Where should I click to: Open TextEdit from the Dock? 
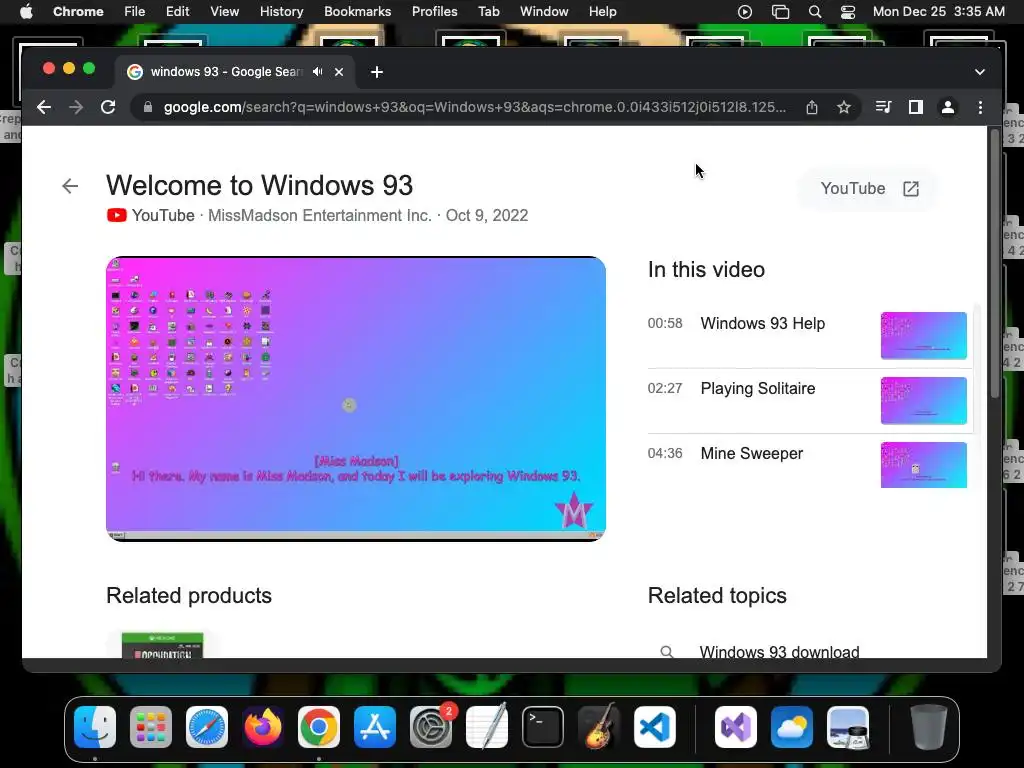point(487,727)
